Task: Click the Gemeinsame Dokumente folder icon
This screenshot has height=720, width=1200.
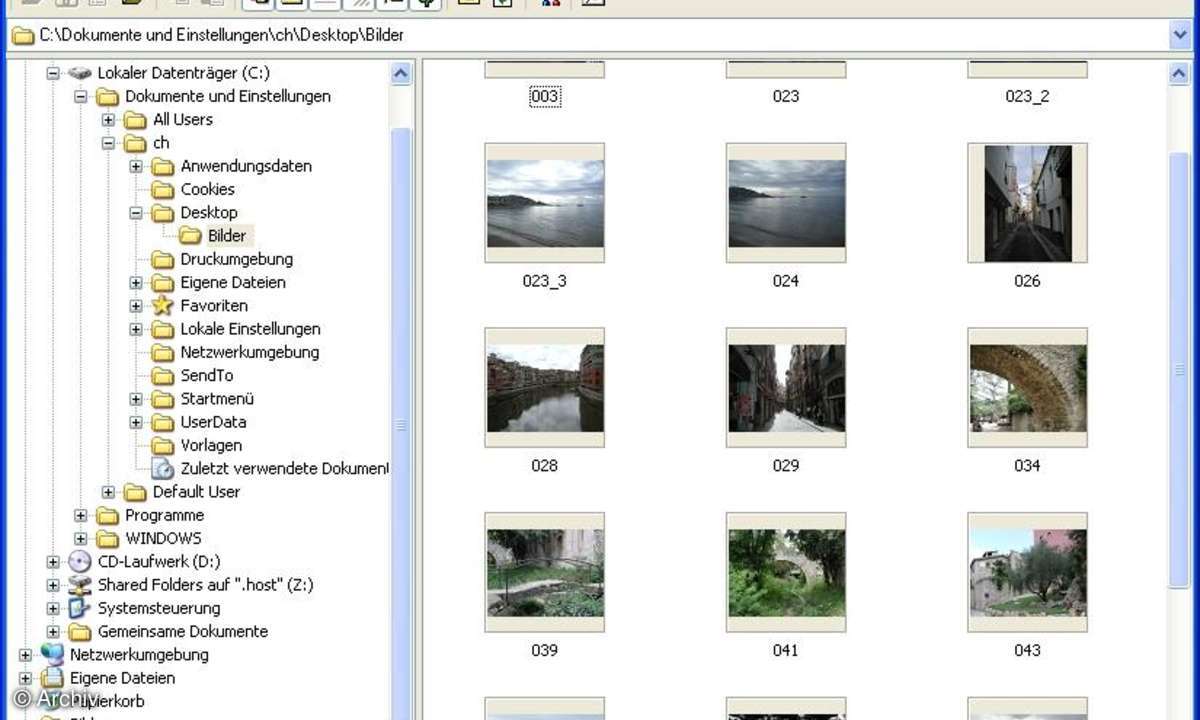Action: click(79, 631)
